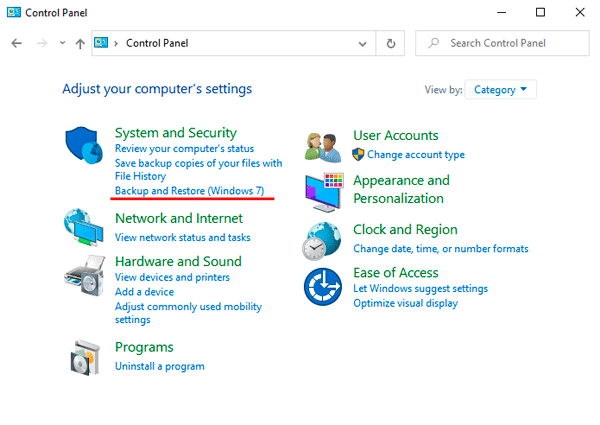Click Control Panel breadcrumb in address bar
600x425 pixels.
pos(157,43)
